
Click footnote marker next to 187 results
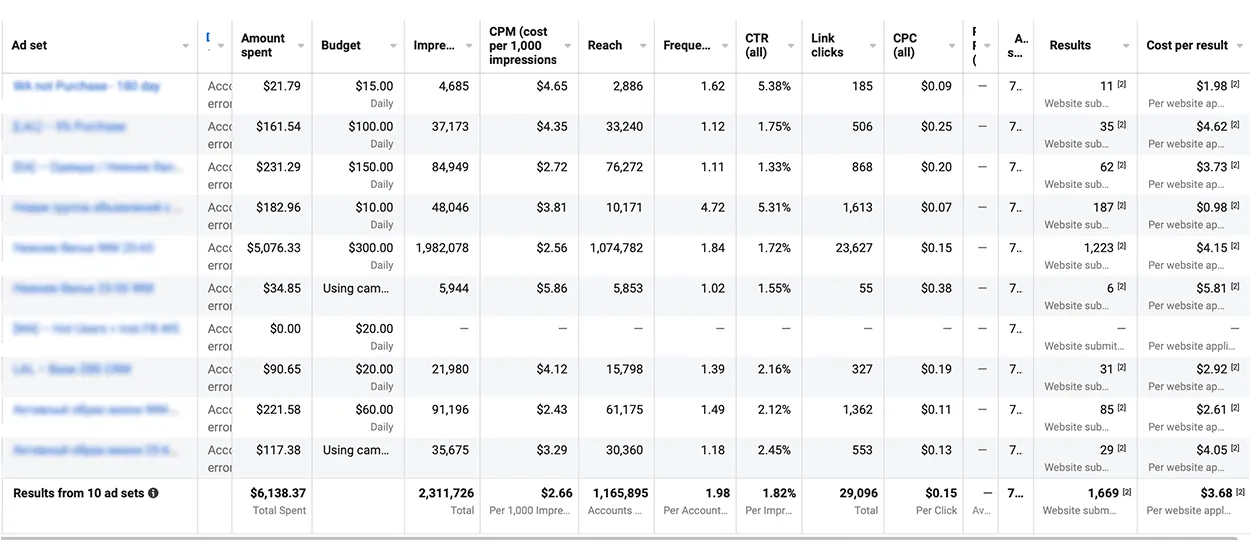1122,207
